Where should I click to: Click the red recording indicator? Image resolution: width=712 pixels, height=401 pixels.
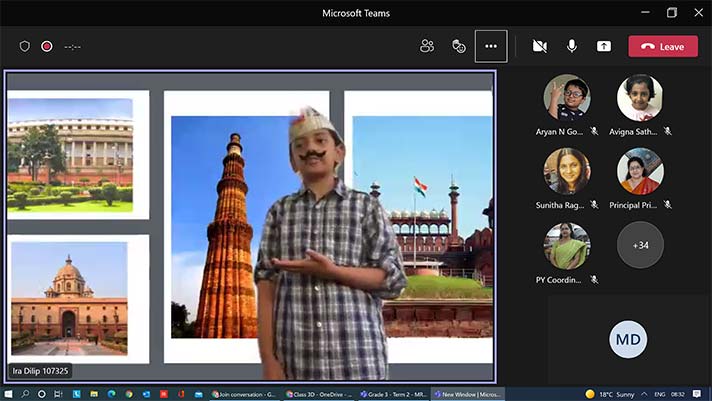(x=46, y=46)
